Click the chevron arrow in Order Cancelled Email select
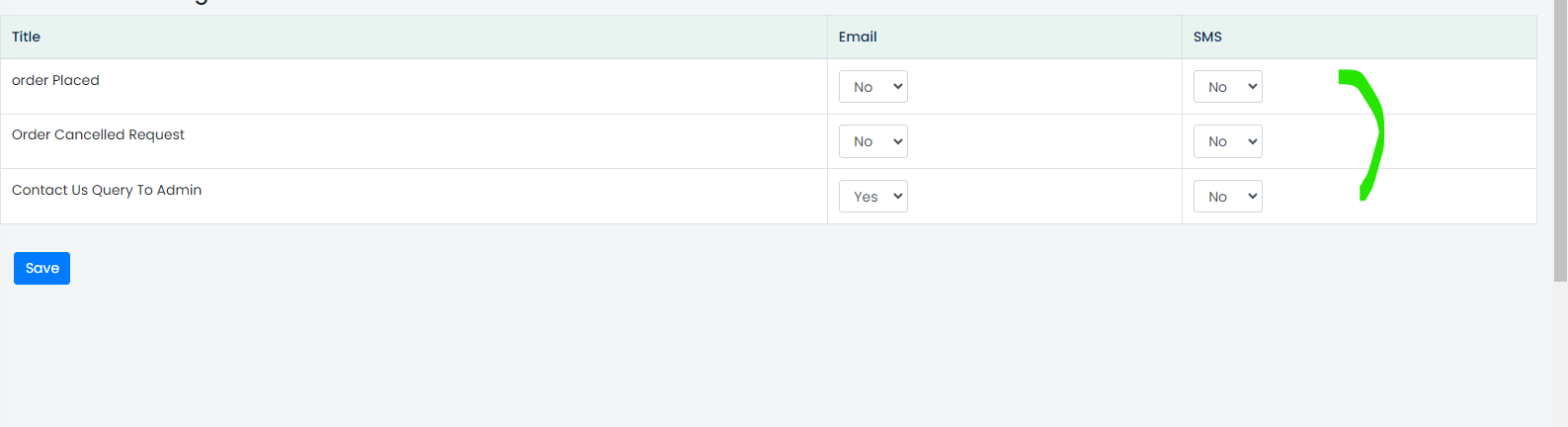1568x427 pixels. tap(898, 141)
